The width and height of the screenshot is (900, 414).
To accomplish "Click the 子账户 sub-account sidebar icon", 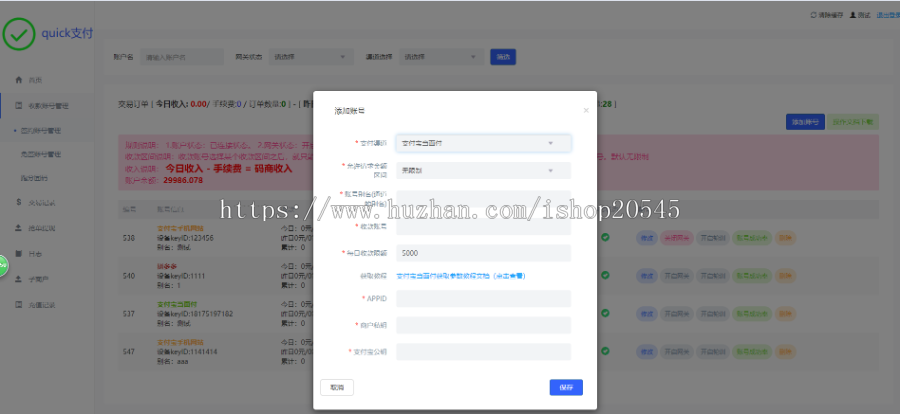I will tap(18, 279).
